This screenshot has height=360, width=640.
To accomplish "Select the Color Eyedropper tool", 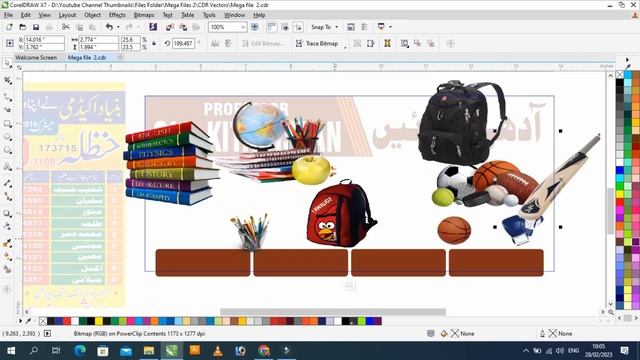I will tap(7, 243).
